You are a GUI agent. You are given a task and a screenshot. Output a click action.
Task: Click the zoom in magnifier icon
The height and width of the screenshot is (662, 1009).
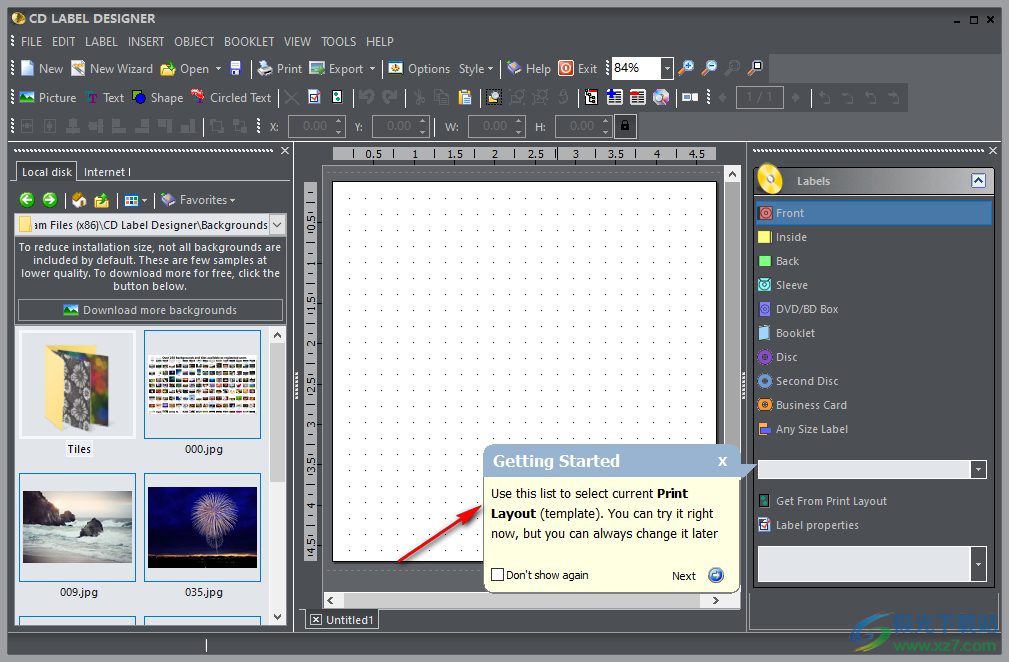click(x=687, y=68)
